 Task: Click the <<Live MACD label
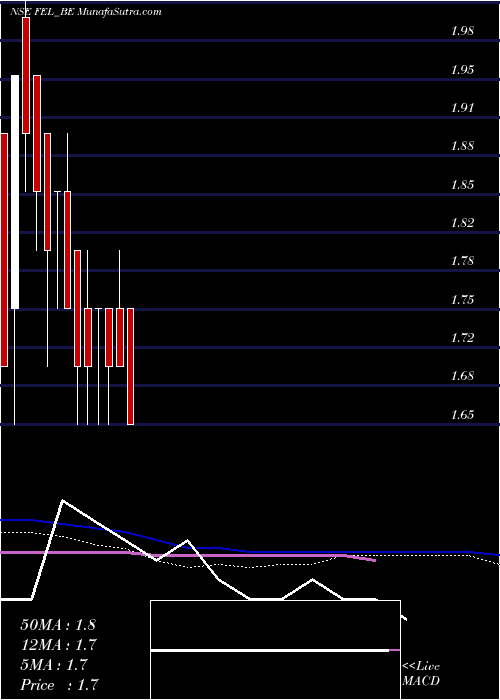pyautogui.click(x=421, y=674)
